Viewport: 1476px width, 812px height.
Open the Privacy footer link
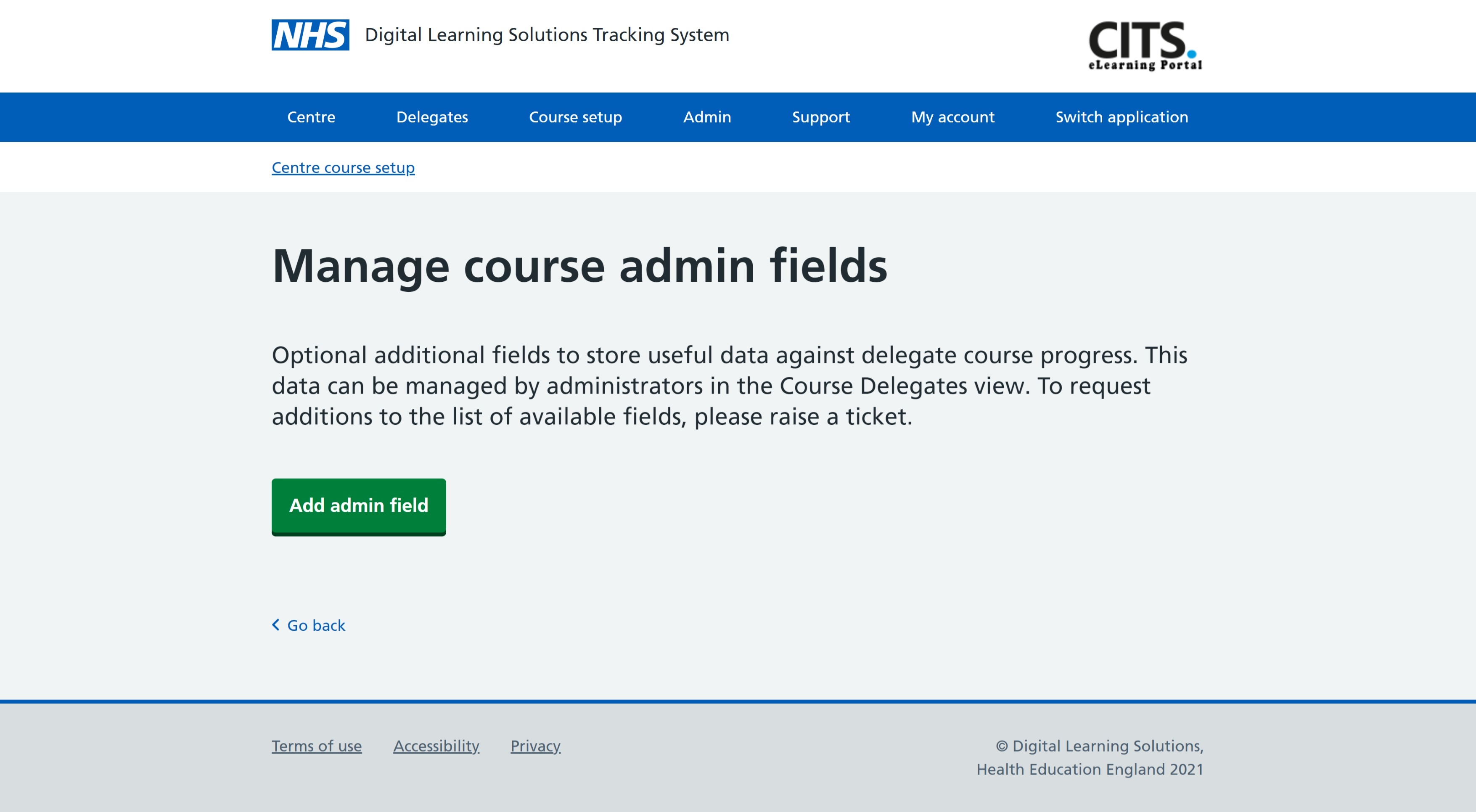tap(535, 746)
